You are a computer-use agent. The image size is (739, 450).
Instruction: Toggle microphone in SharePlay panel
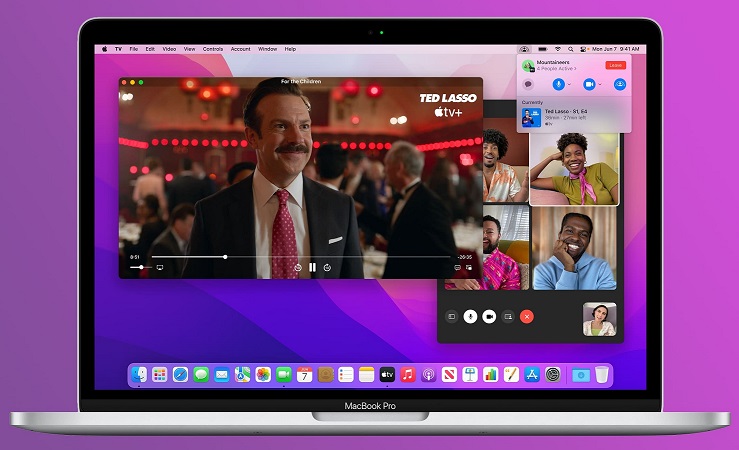click(558, 84)
